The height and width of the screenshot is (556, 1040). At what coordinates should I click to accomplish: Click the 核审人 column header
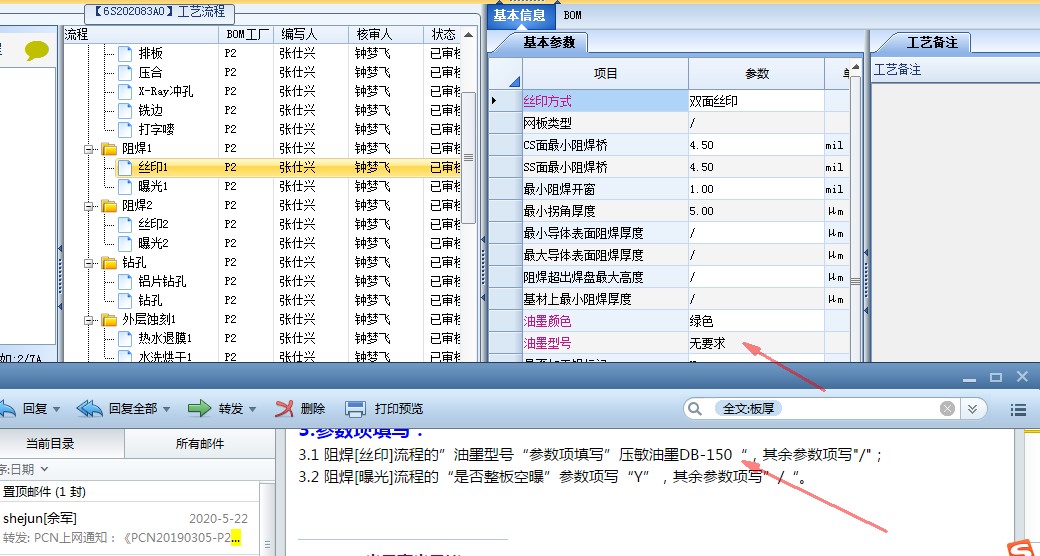386,35
